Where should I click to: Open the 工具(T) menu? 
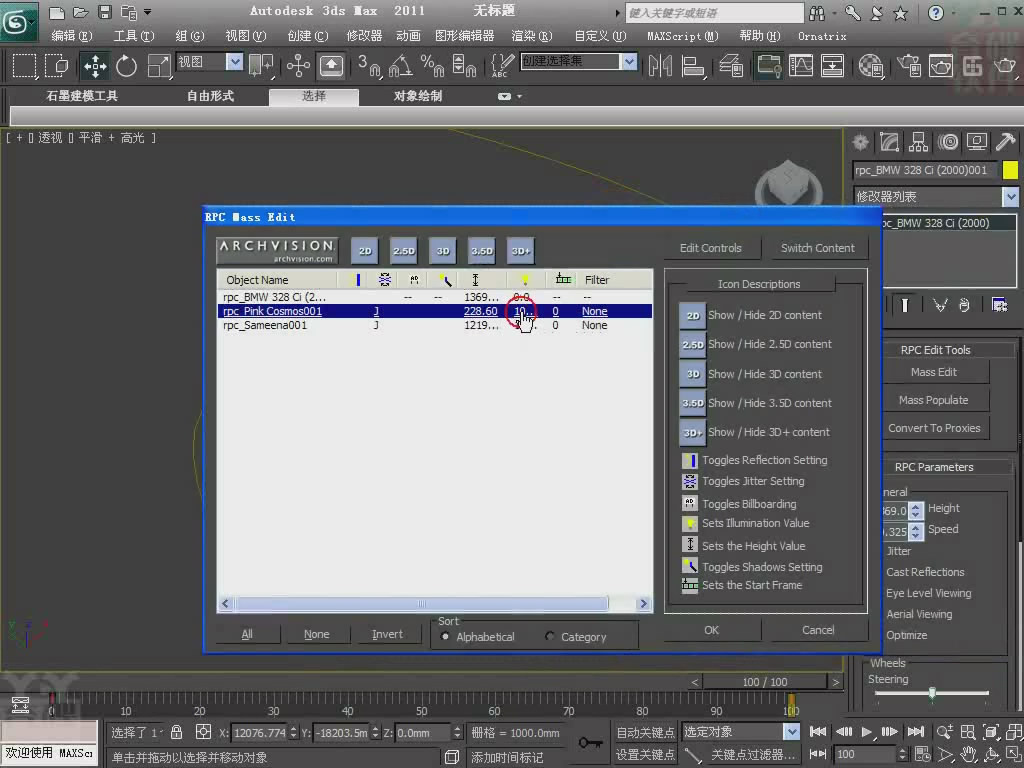click(134, 36)
